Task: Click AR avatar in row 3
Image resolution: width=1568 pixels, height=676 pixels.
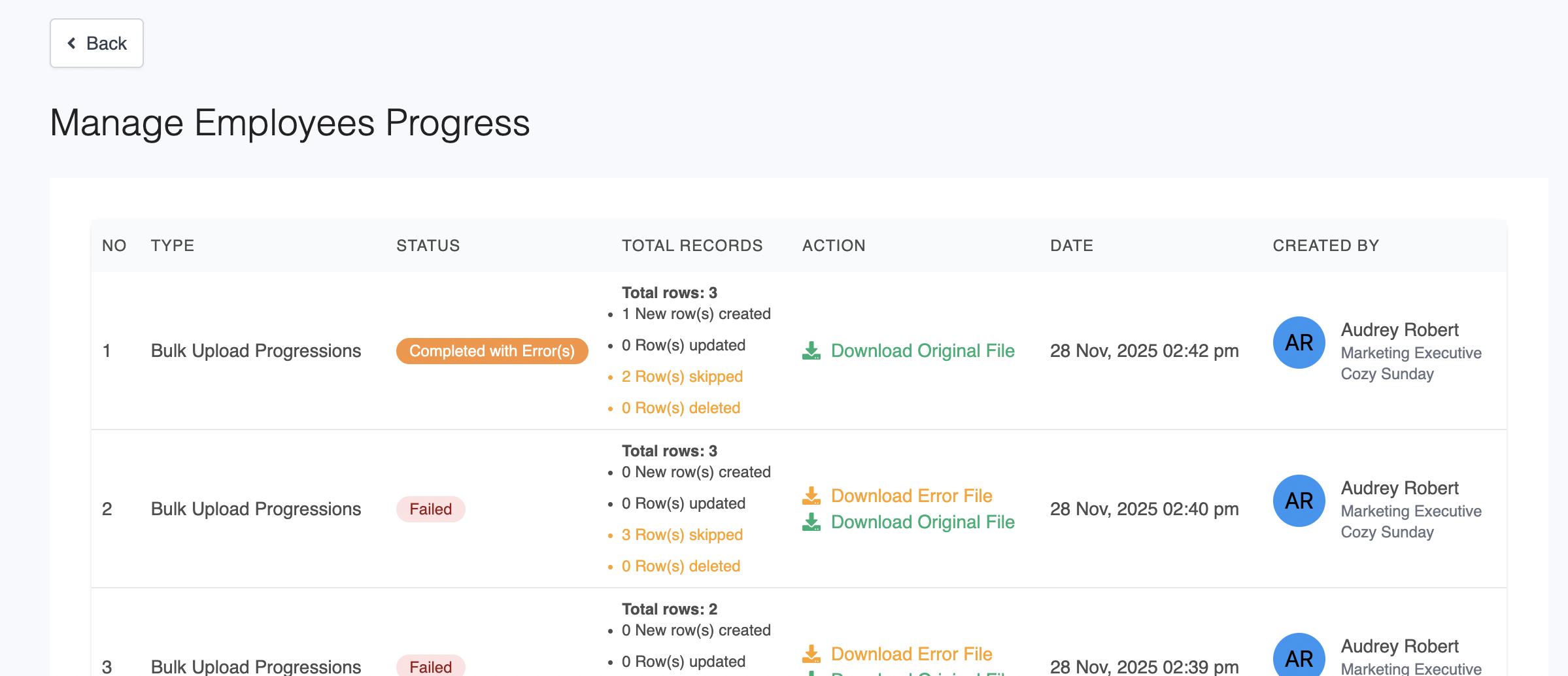Action: point(1299,654)
